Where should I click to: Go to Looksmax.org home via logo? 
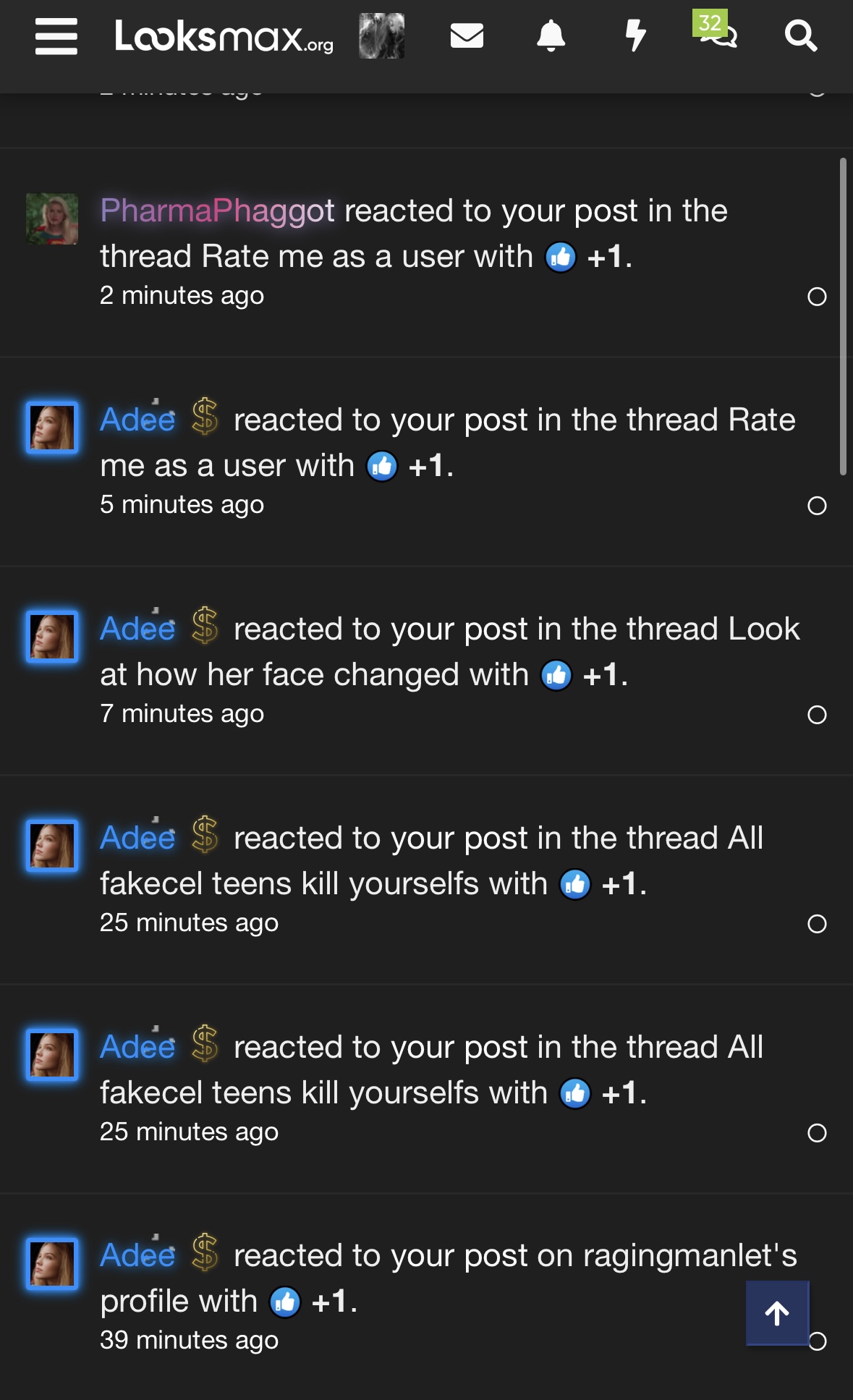pos(224,36)
